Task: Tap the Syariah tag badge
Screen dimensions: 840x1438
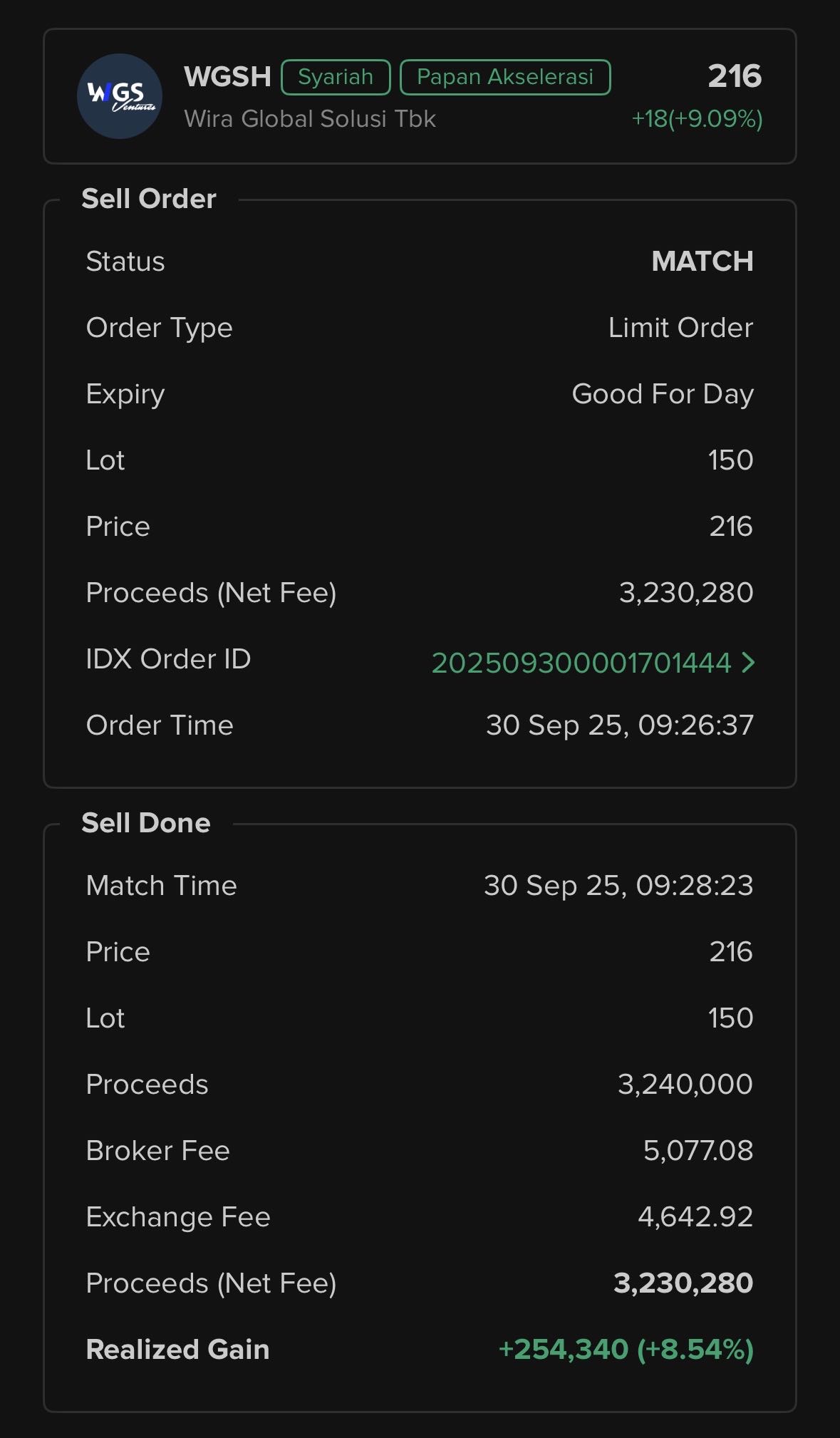Action: (336, 77)
